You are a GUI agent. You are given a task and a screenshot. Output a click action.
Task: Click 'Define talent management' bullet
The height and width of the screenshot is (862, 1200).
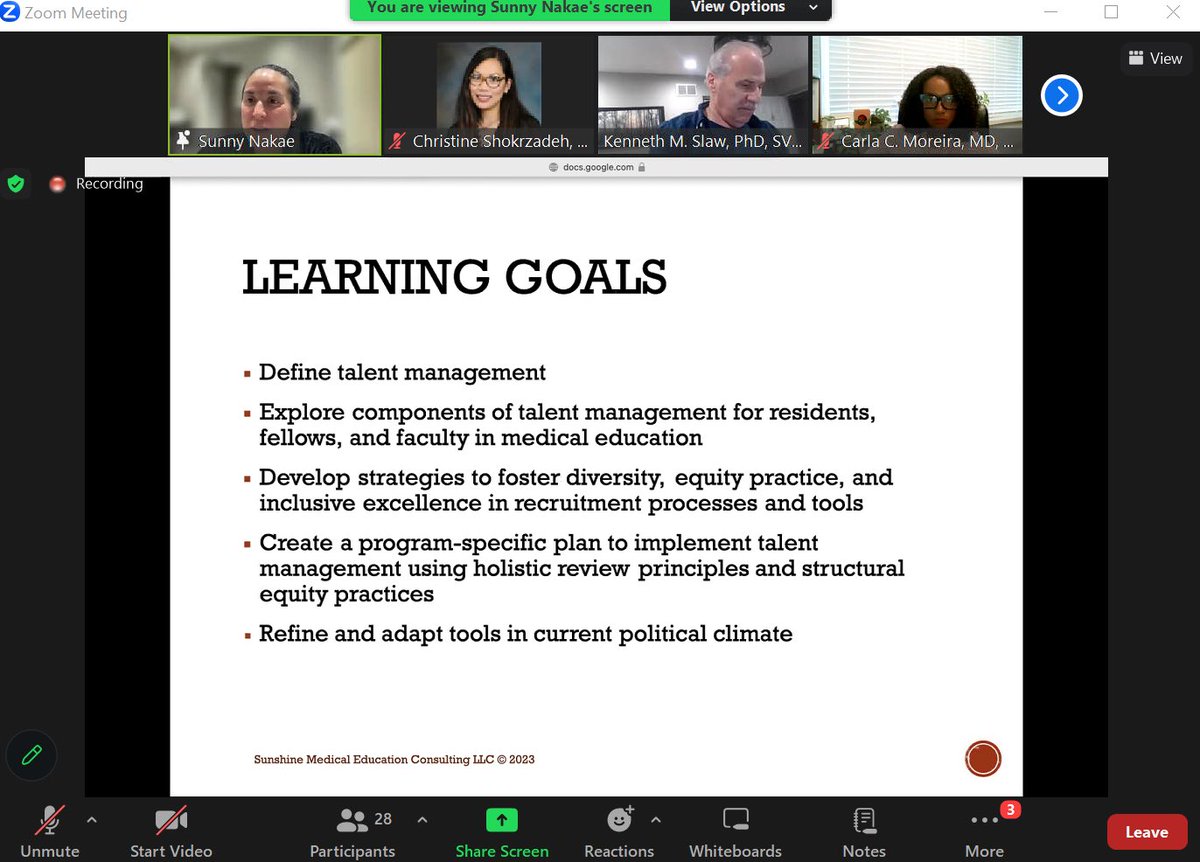pos(402,373)
